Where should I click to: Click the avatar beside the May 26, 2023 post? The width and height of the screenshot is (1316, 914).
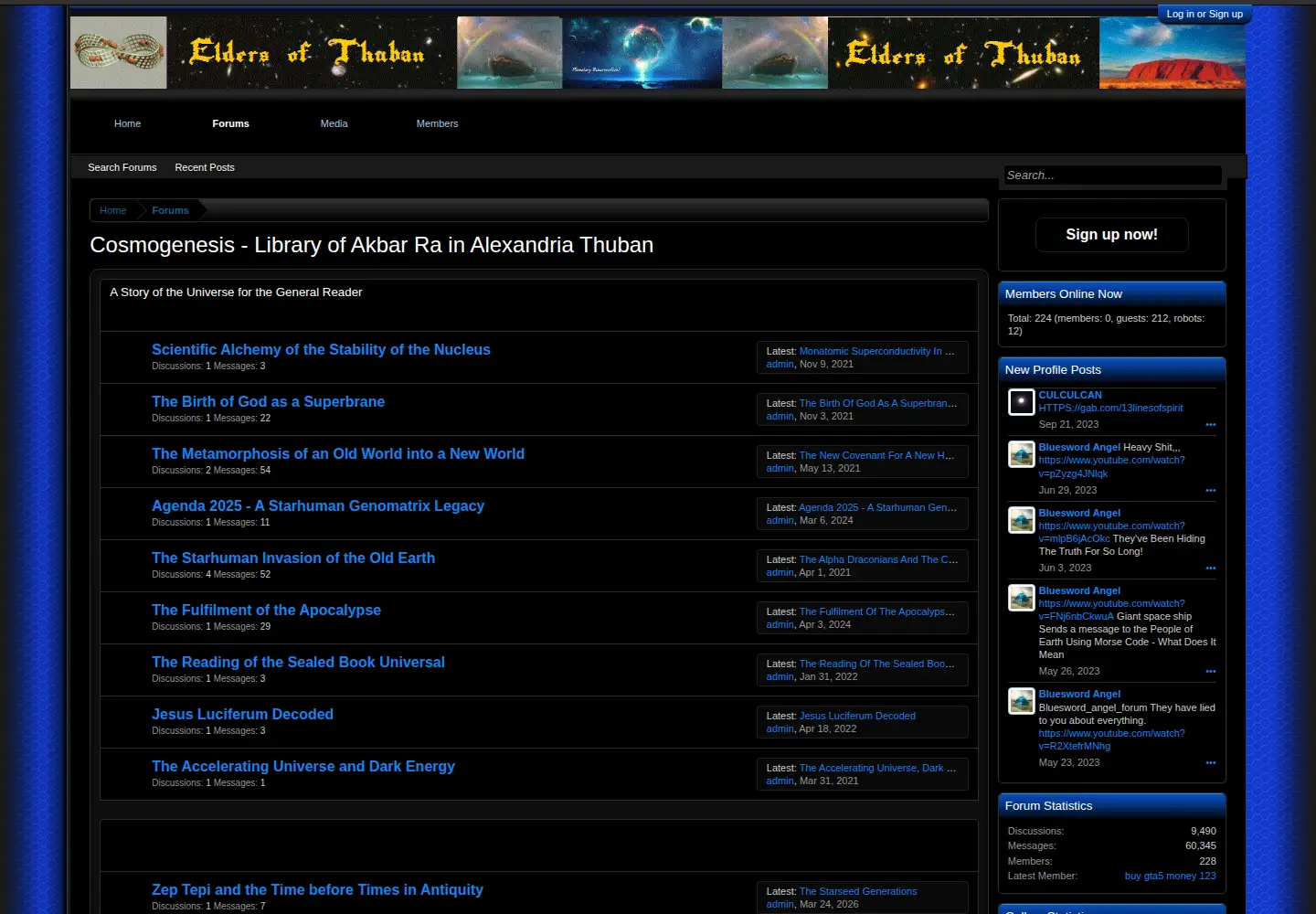click(x=1021, y=597)
